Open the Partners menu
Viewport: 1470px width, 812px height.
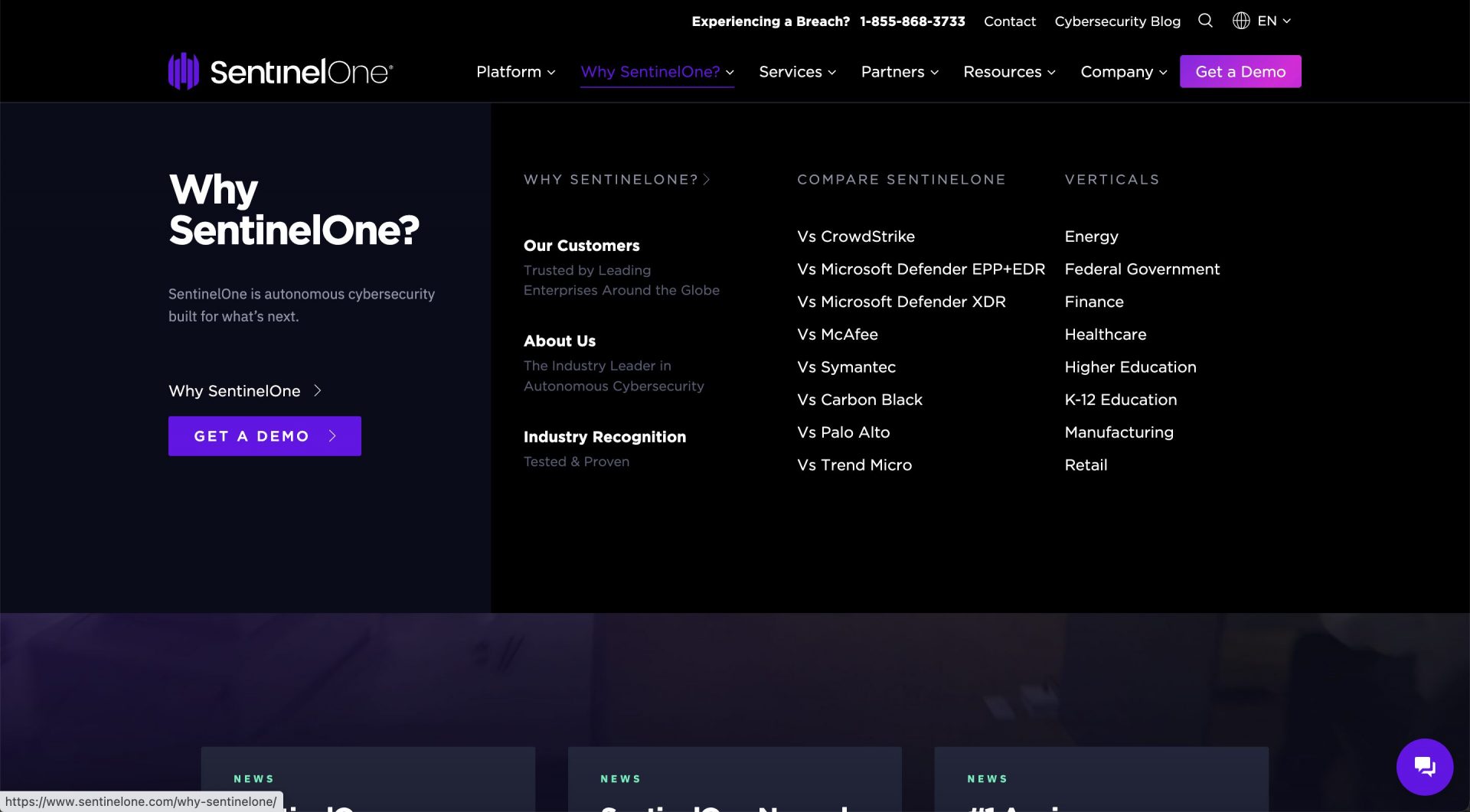(900, 71)
